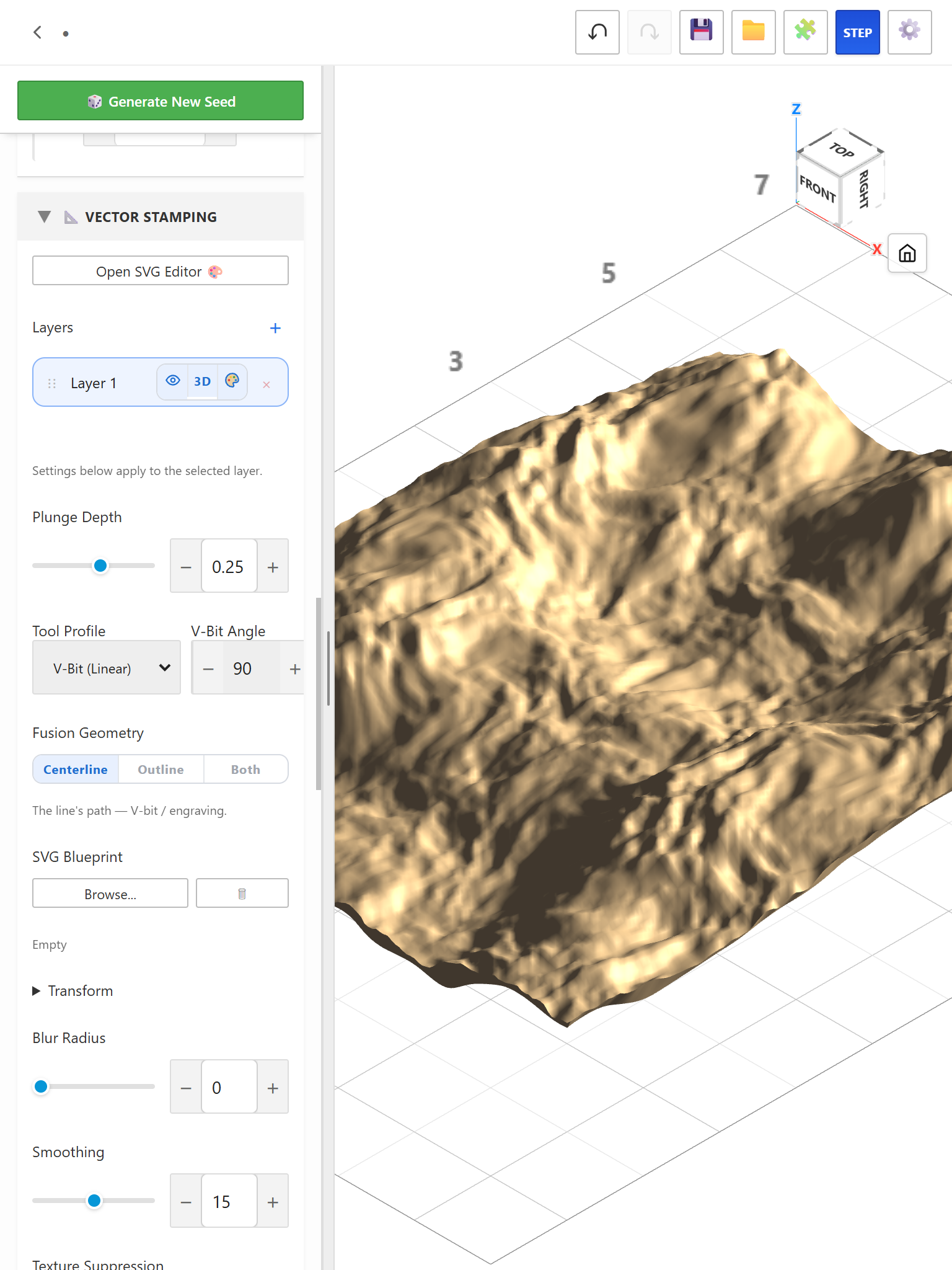Decrease V-Bit Angle with minus
Viewport: 952px width, 1270px height.
pyautogui.click(x=208, y=668)
